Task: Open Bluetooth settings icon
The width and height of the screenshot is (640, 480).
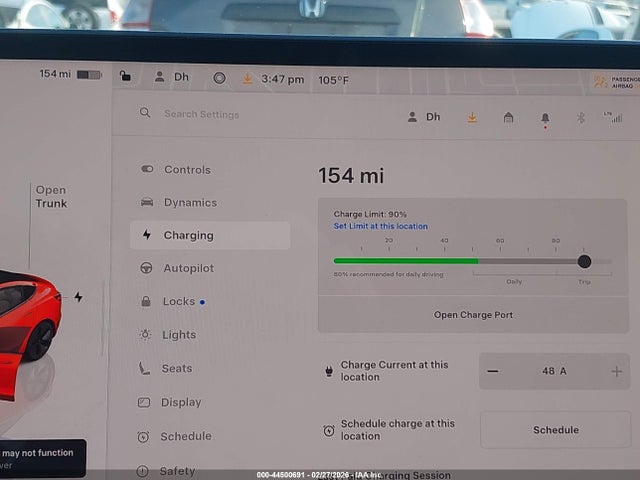Action: [581, 118]
